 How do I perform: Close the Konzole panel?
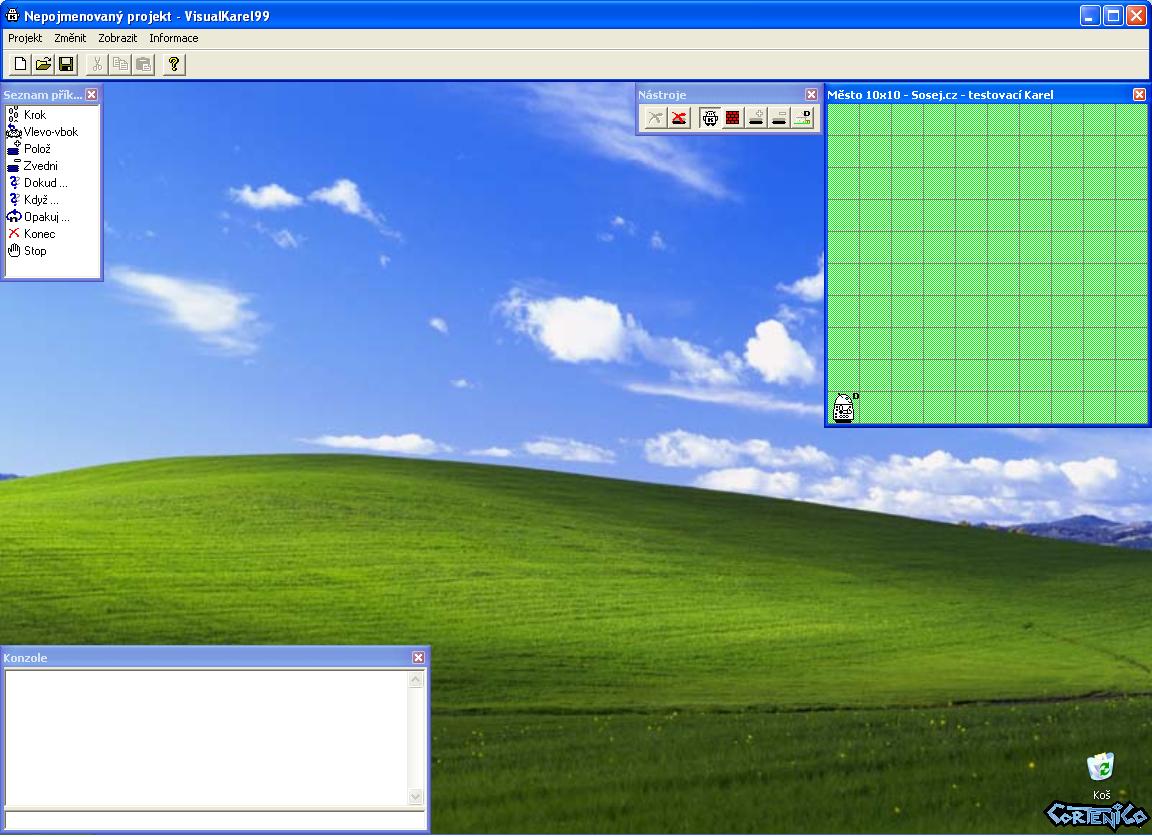pos(418,657)
